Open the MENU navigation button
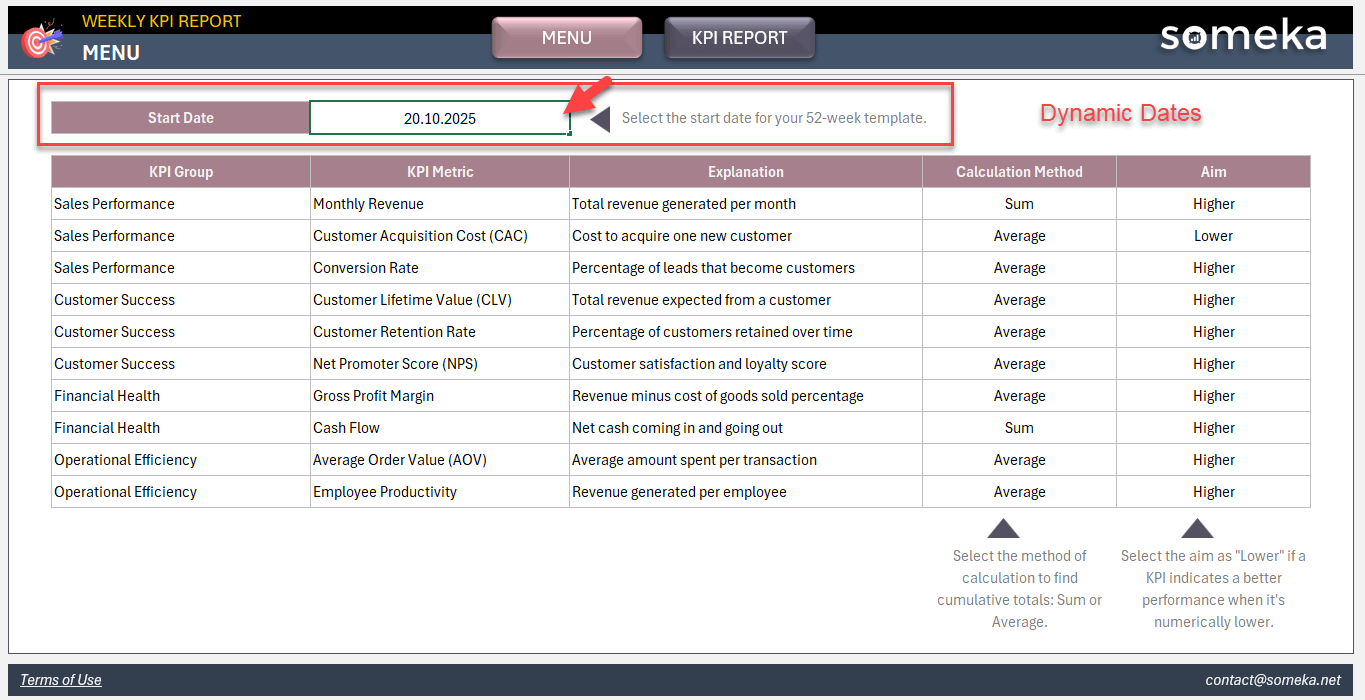This screenshot has width=1365, height=700. [567, 38]
